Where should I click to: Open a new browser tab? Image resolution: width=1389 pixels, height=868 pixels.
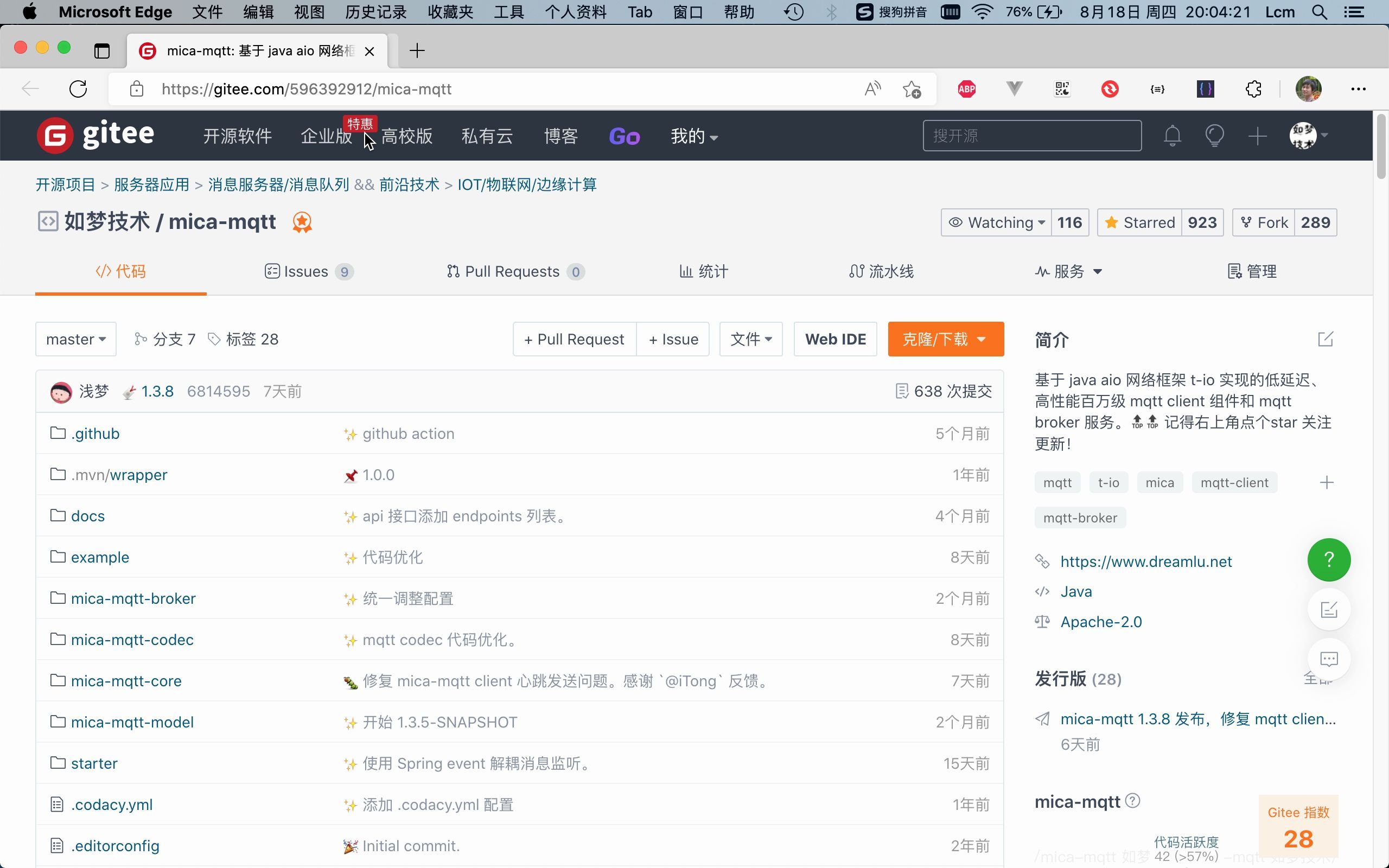(x=417, y=51)
